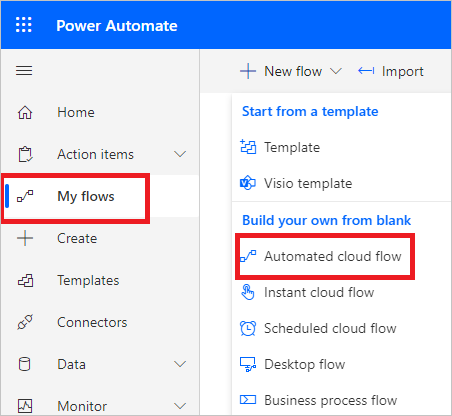Click the Template option icon
452x416 pixels.
tap(248, 147)
